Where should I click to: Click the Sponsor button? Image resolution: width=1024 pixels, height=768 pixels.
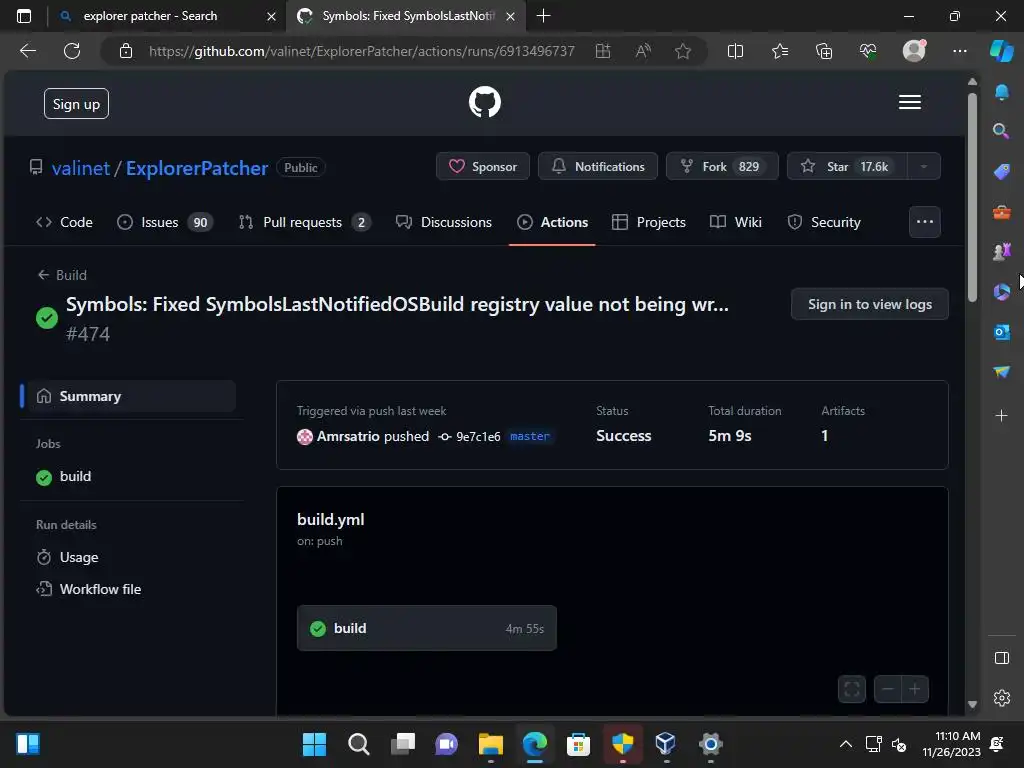pyautogui.click(x=483, y=167)
